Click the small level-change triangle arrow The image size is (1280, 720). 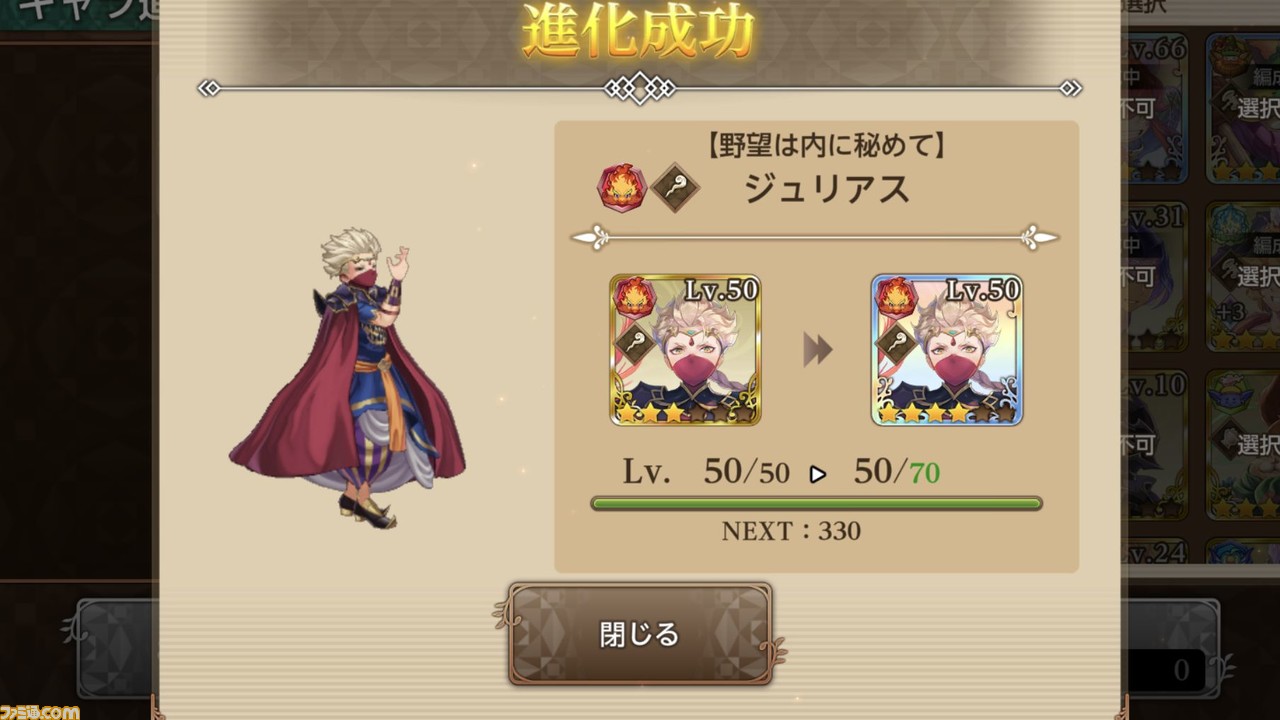point(818,474)
